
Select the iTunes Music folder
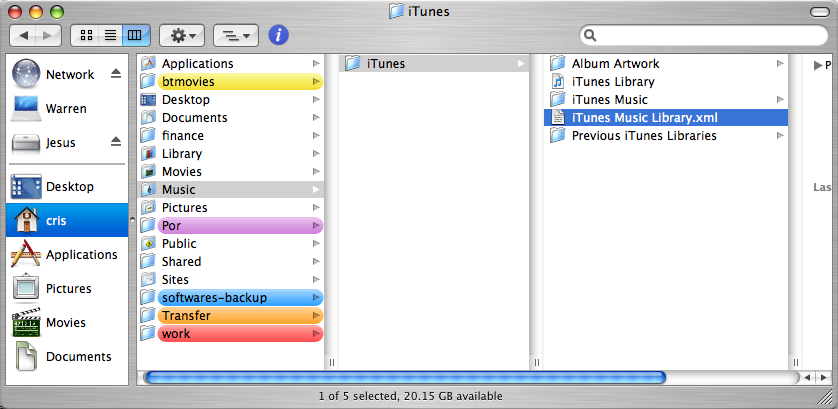666,99
